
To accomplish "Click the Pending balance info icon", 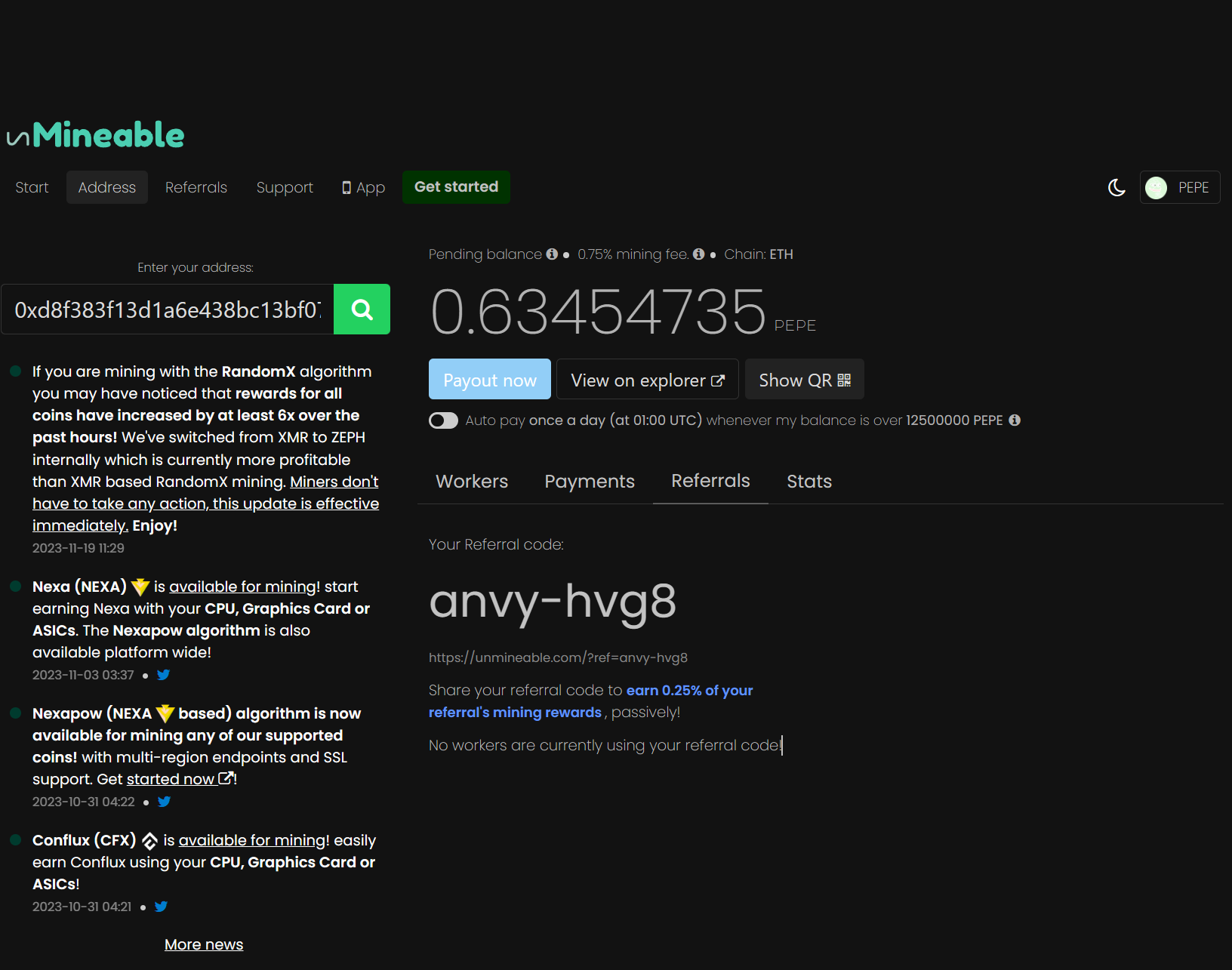I will pyautogui.click(x=552, y=254).
